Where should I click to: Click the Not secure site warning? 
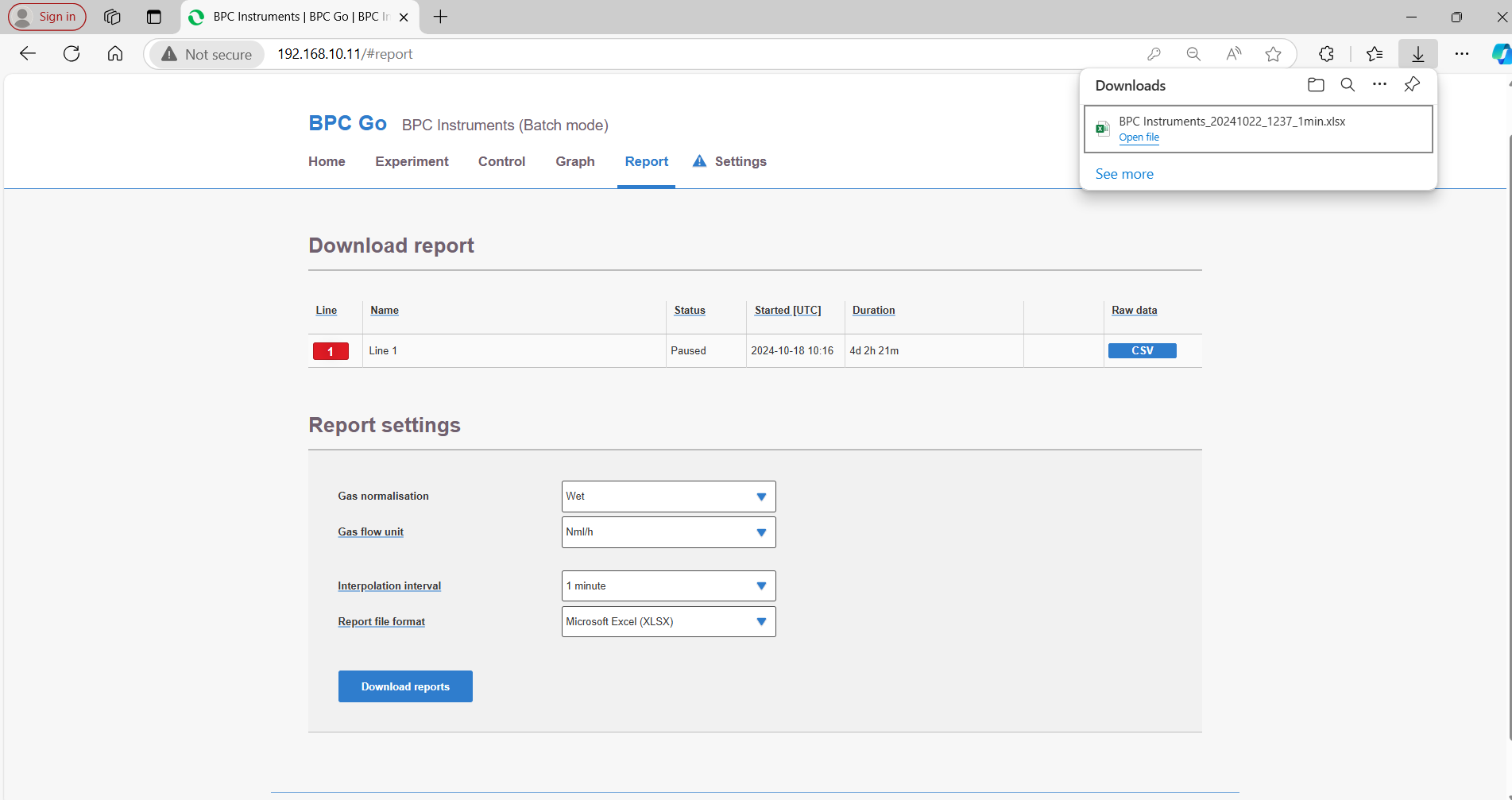coord(207,54)
